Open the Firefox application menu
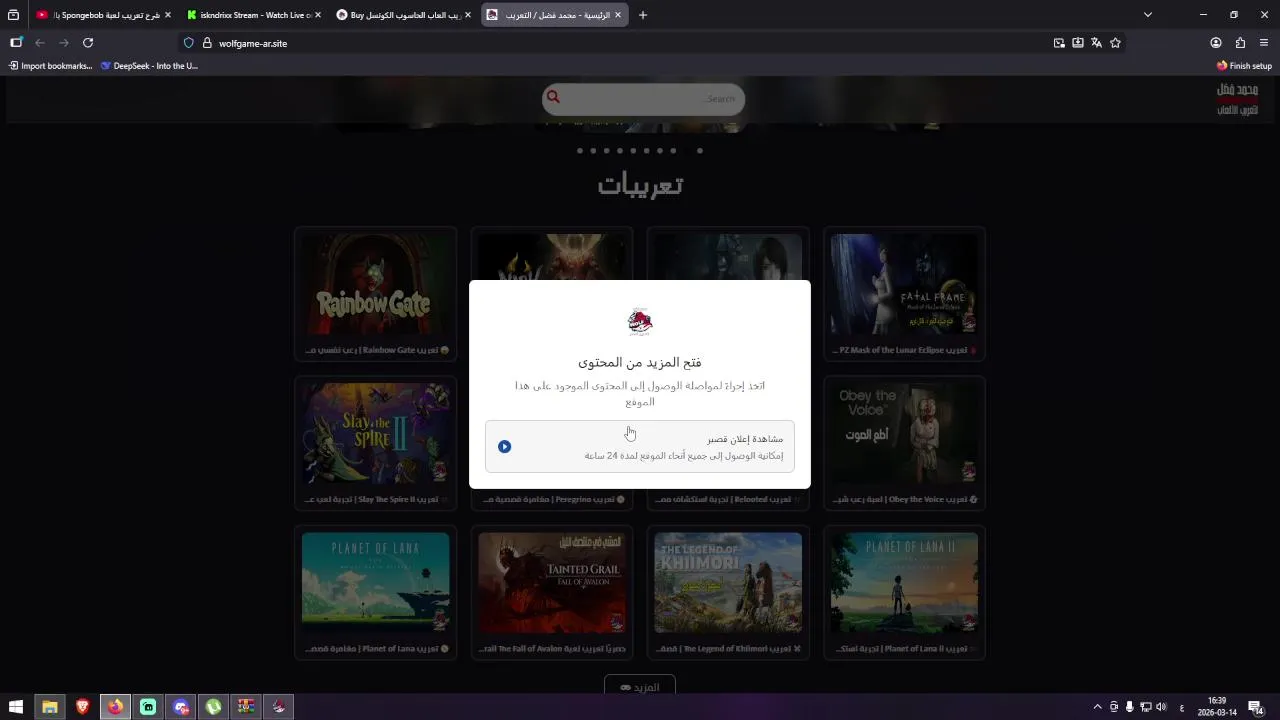 pyautogui.click(x=1264, y=43)
